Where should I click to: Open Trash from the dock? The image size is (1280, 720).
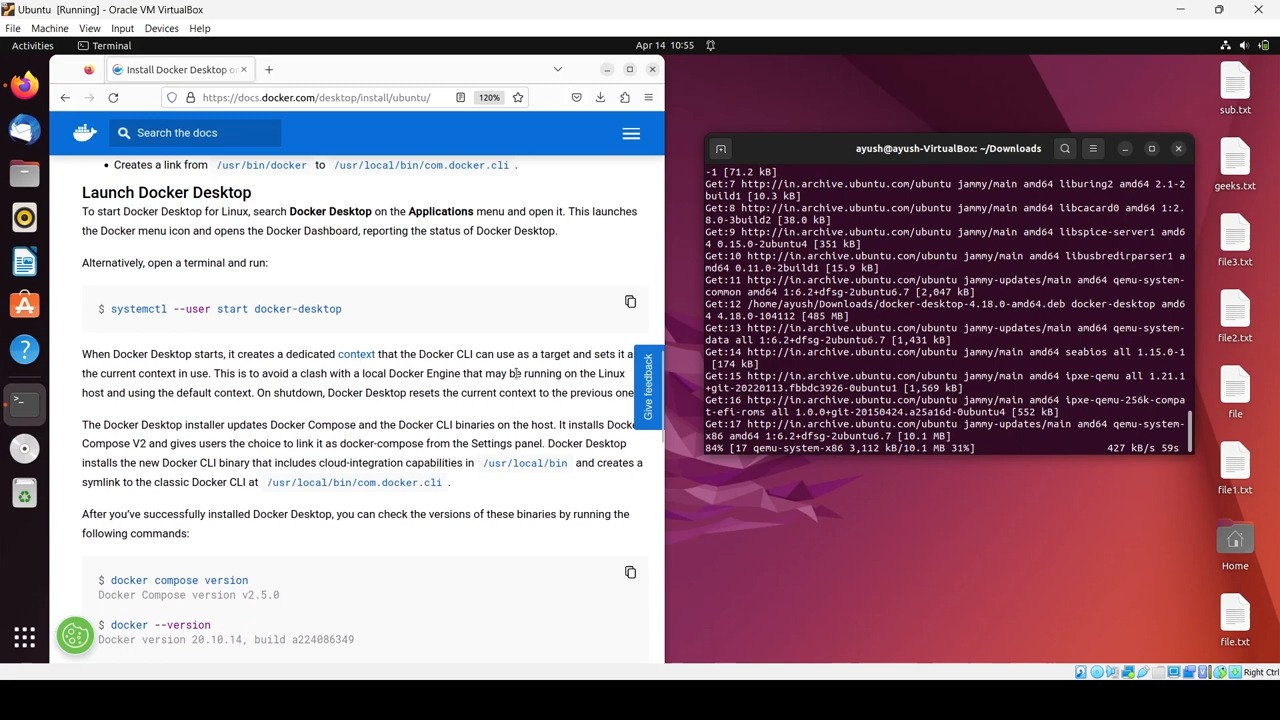pos(25,492)
